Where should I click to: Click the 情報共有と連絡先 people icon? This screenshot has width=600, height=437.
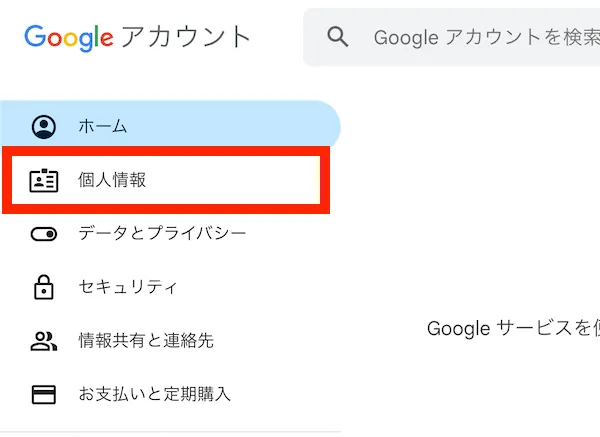[44, 341]
